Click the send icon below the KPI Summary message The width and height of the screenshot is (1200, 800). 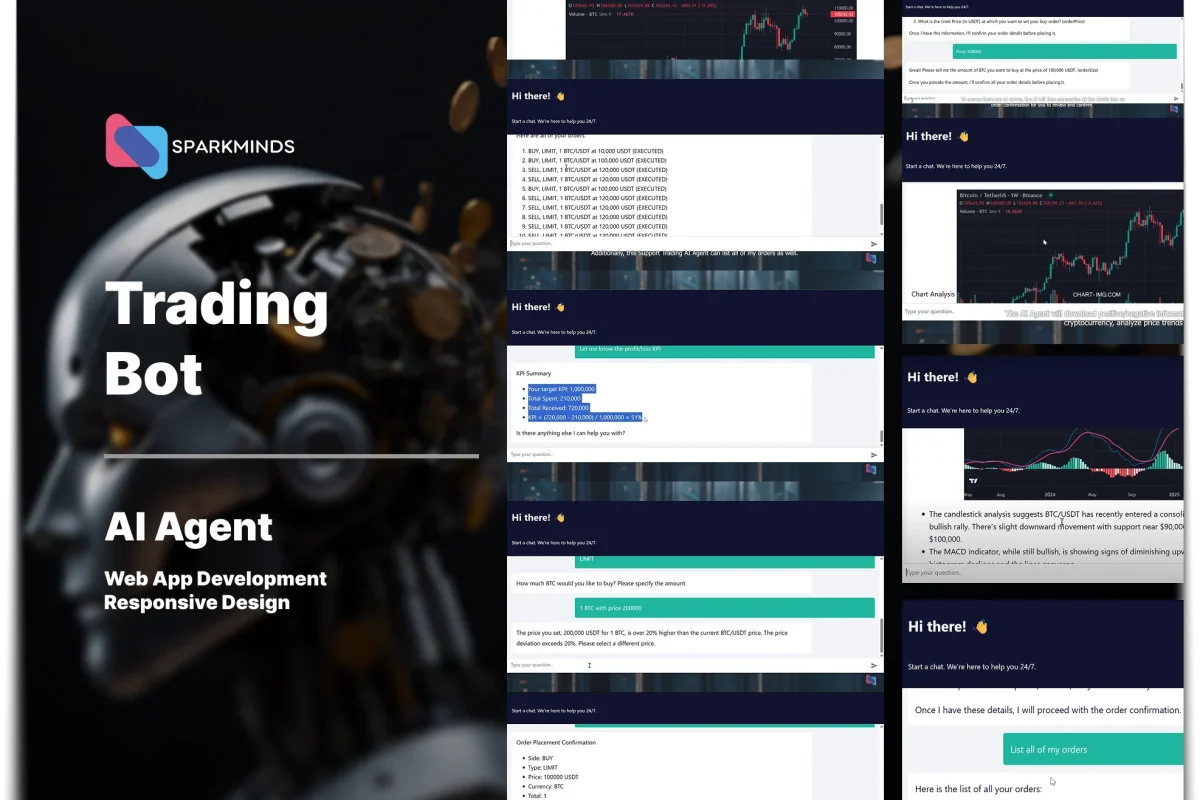[874, 454]
